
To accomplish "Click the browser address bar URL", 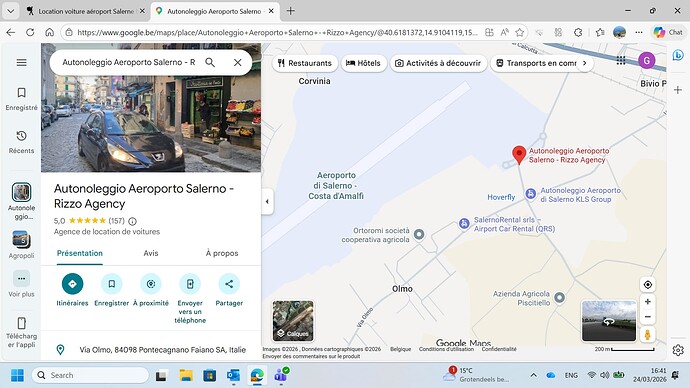I will (277, 32).
